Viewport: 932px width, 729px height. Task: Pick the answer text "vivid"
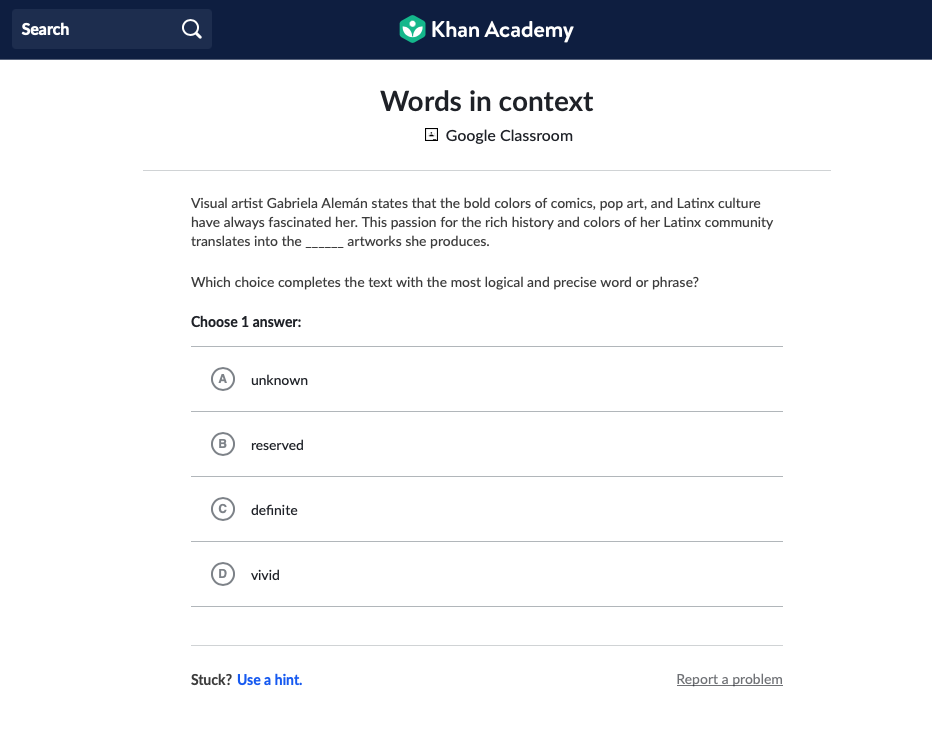(x=265, y=576)
